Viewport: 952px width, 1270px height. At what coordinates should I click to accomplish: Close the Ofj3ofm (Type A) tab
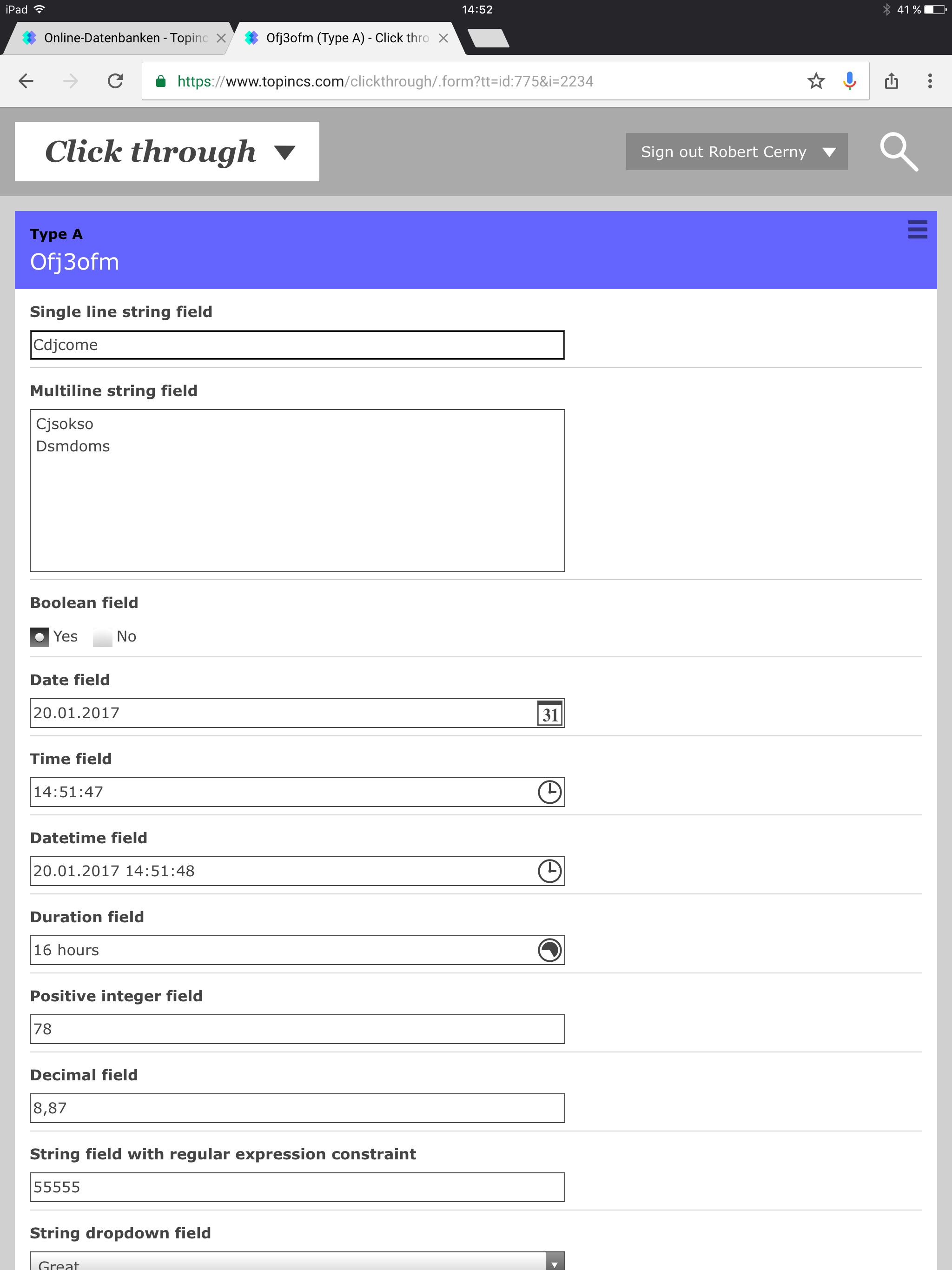pyautogui.click(x=443, y=39)
